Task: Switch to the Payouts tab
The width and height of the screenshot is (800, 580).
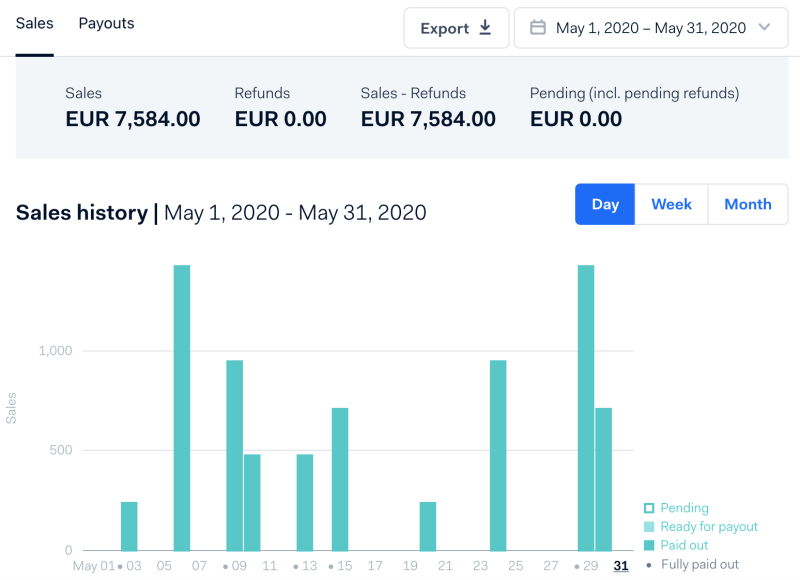Action: pos(106,23)
